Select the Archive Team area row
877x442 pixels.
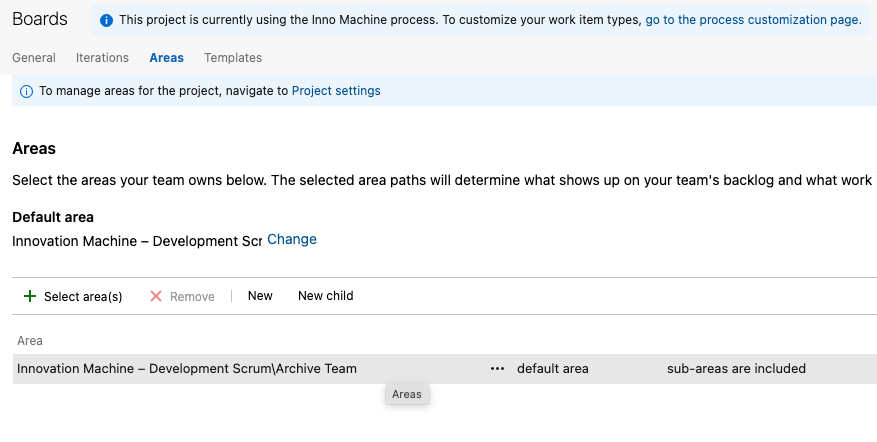tap(187, 369)
